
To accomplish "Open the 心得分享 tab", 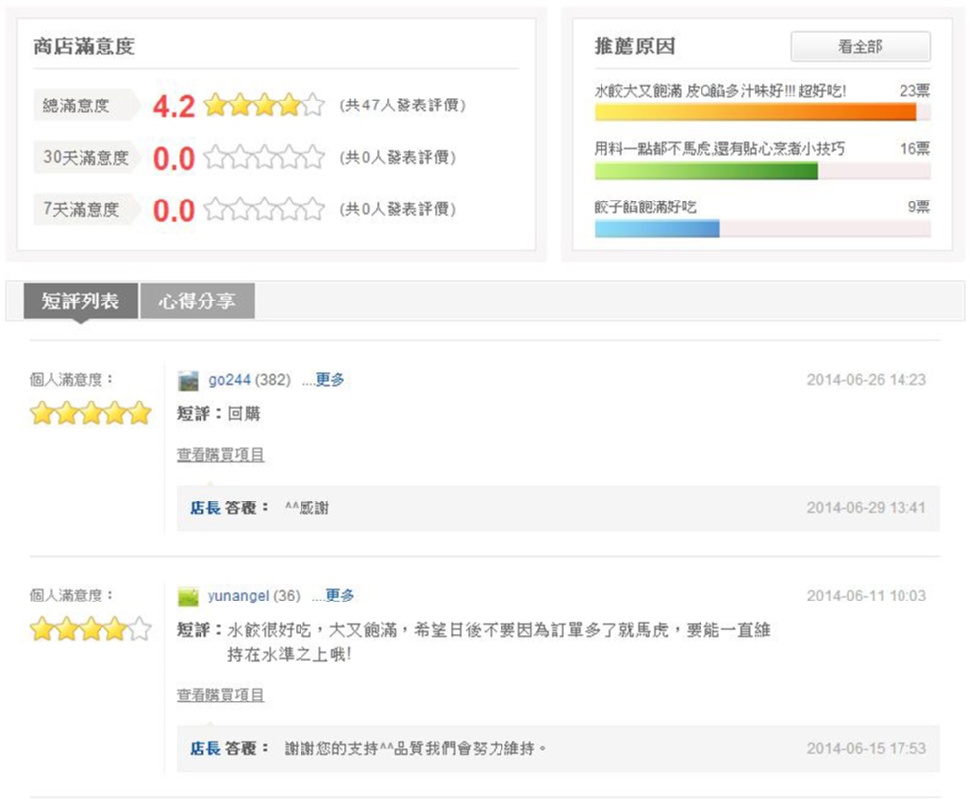I will pyautogui.click(x=197, y=301).
